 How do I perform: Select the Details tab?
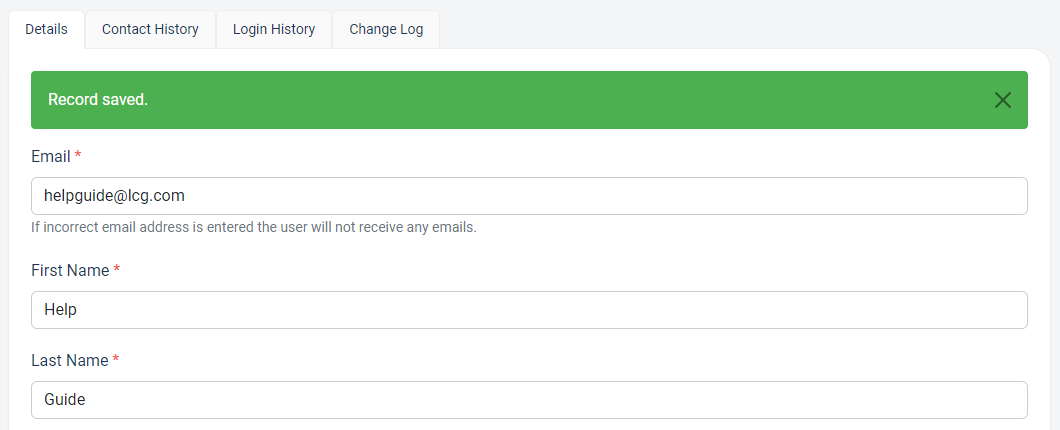47,30
